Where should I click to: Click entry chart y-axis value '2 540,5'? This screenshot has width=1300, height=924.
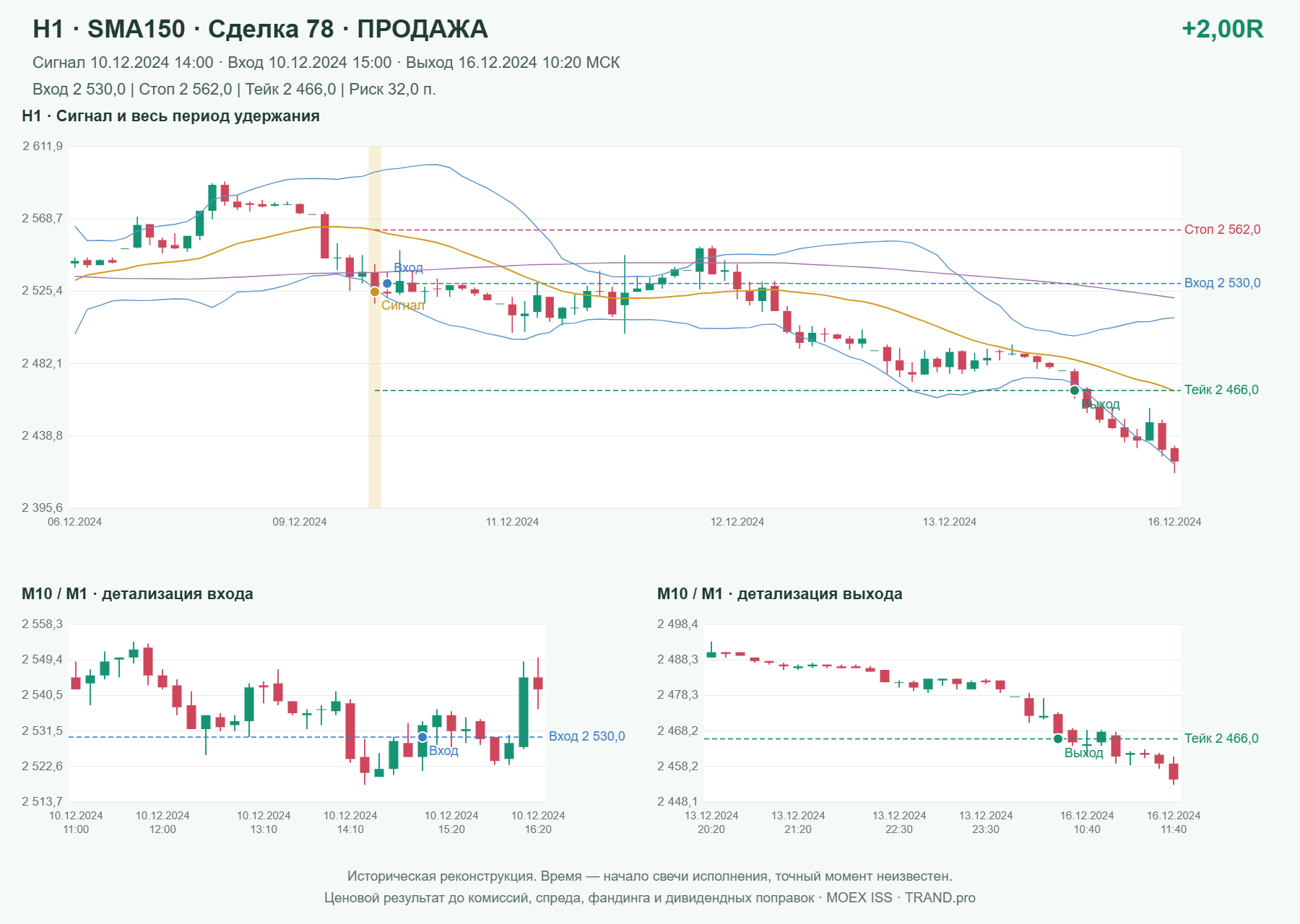(x=43, y=695)
